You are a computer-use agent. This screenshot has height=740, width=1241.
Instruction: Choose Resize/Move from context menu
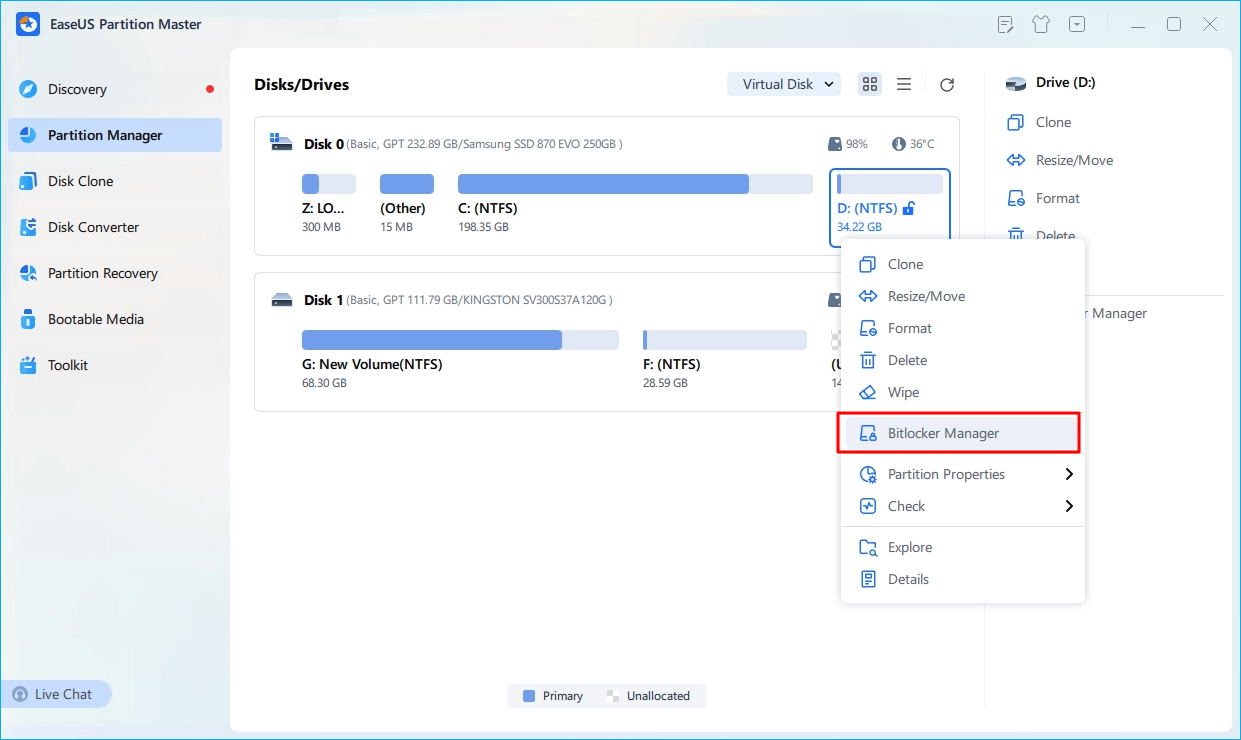point(963,296)
